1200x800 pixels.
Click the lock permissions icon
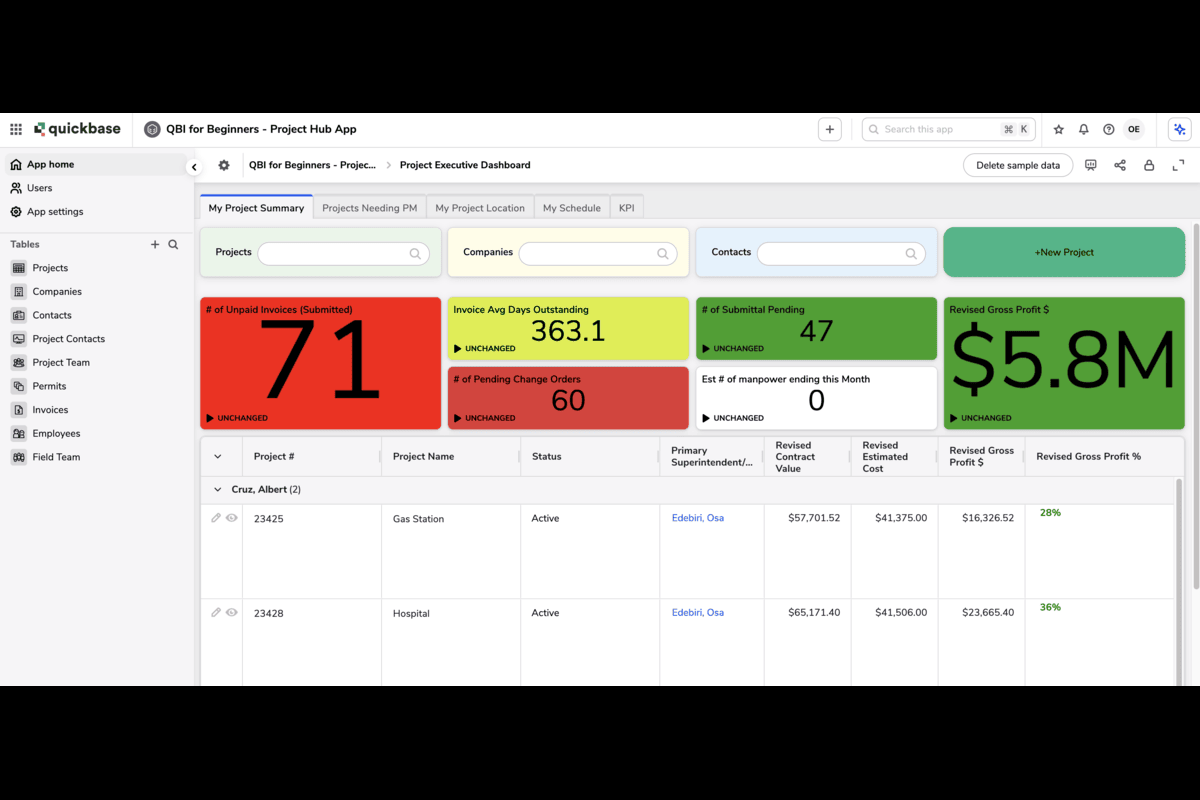(1149, 165)
